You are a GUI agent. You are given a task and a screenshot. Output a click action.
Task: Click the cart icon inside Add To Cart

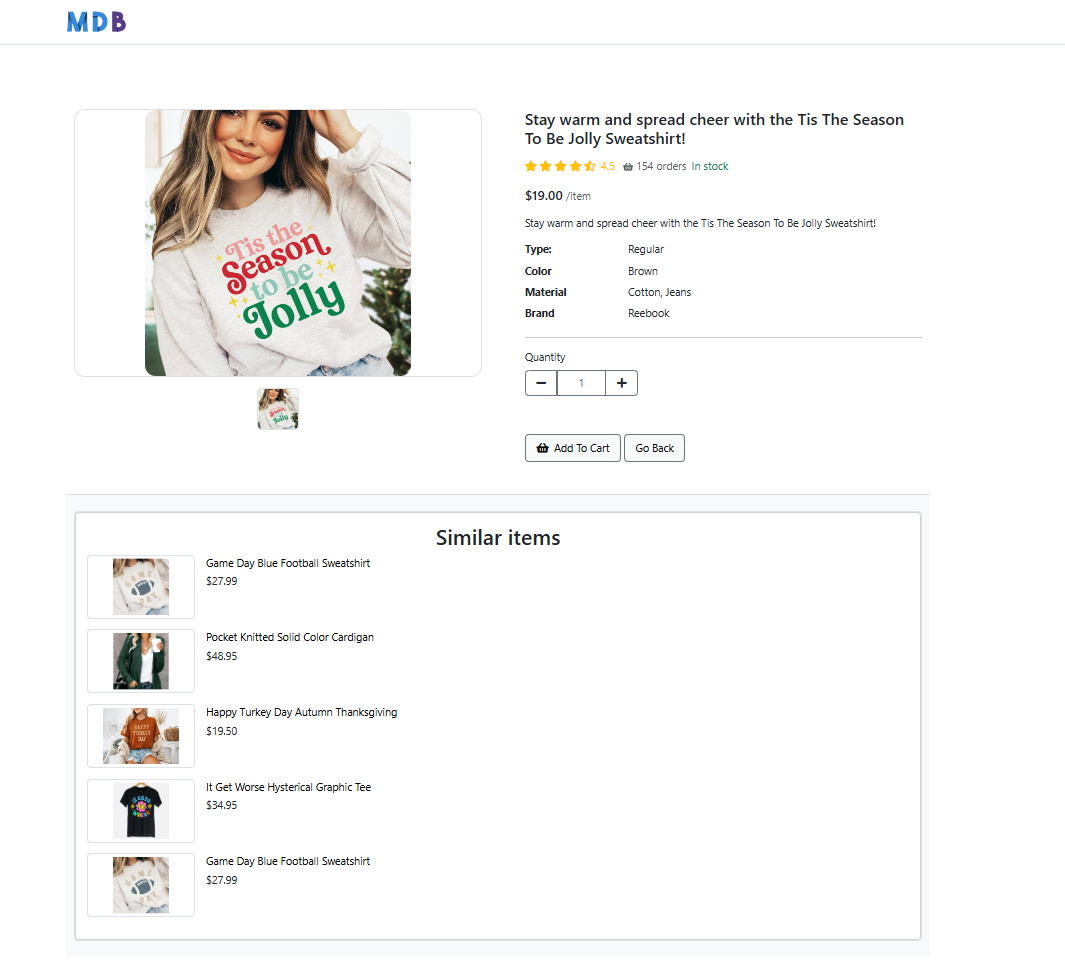coord(542,448)
